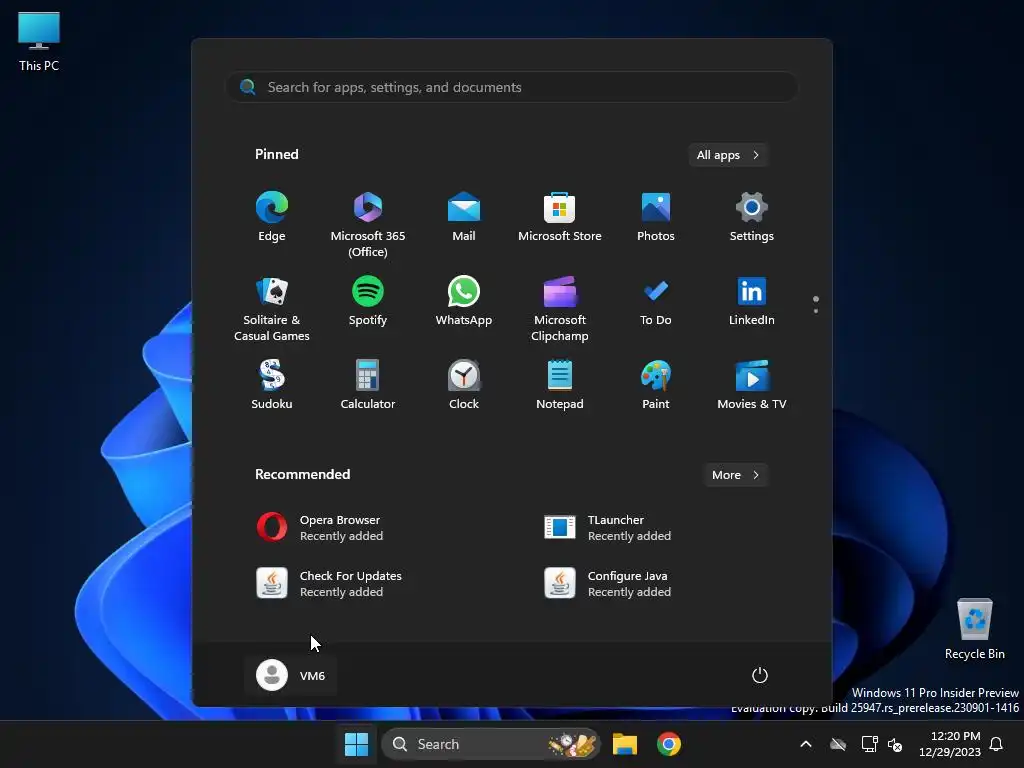The width and height of the screenshot is (1024, 768).
Task: Select the Recycle Bin desktop icon
Action: coord(974,629)
